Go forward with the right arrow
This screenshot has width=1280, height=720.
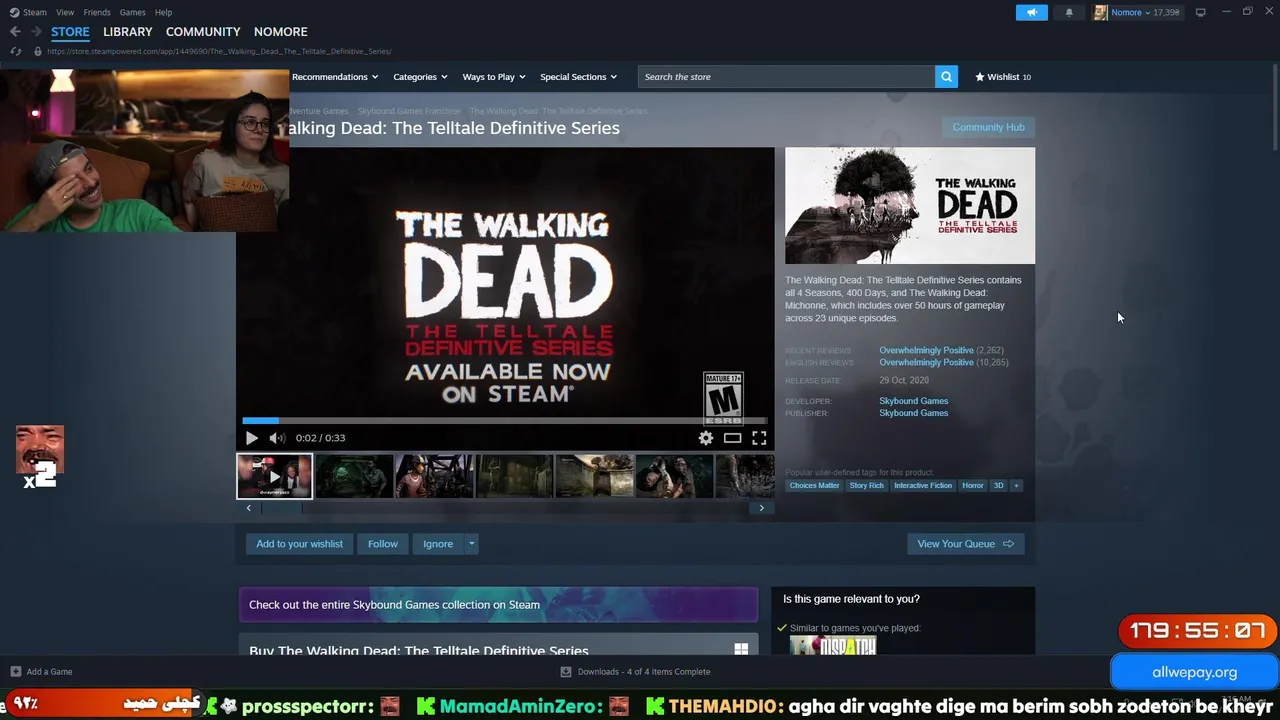pyautogui.click(x=36, y=32)
